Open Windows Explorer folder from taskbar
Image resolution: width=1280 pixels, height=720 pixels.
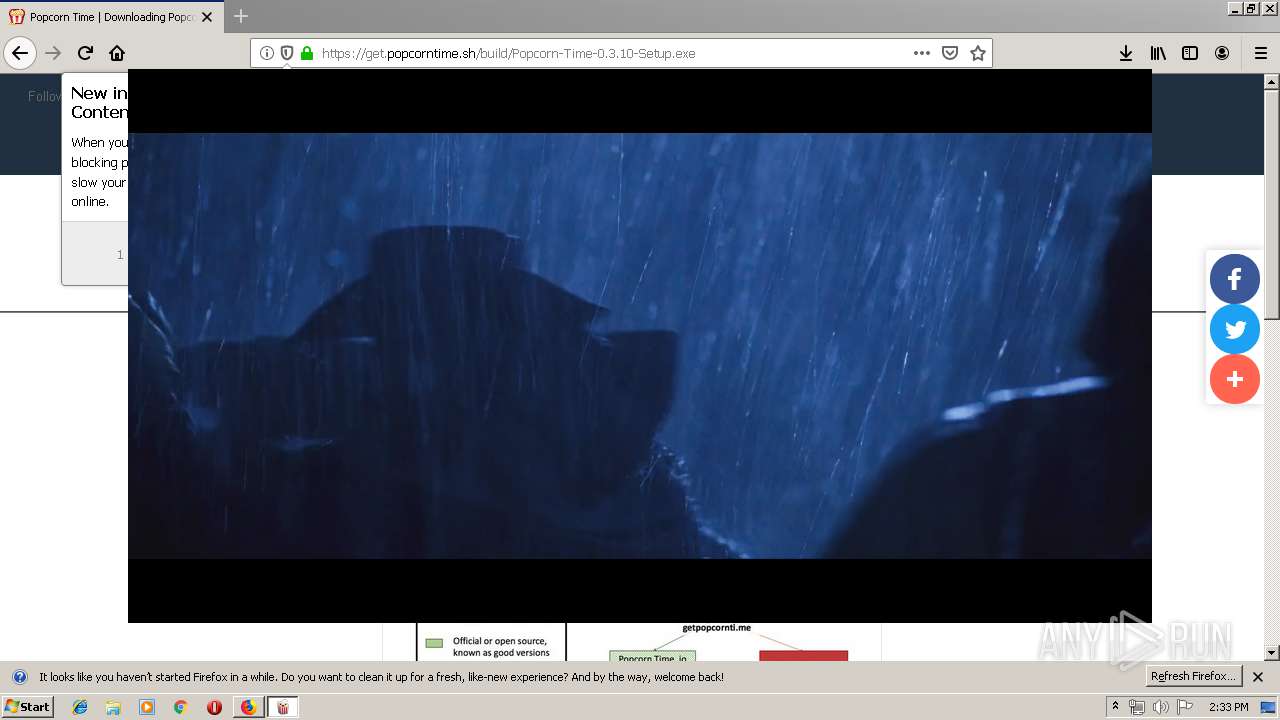(113, 707)
